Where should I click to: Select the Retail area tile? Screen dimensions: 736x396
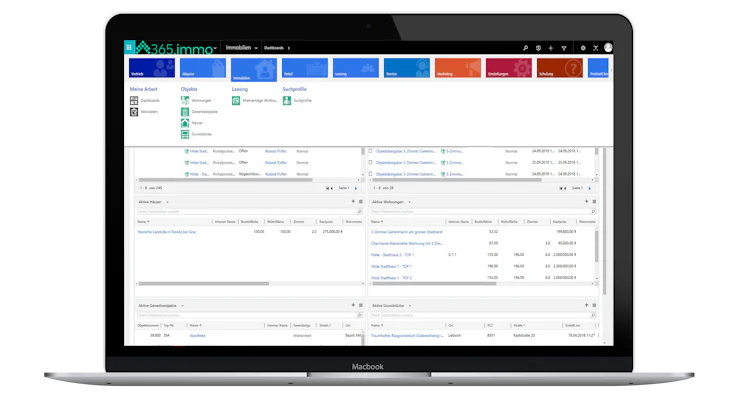pyautogui.click(x=305, y=68)
